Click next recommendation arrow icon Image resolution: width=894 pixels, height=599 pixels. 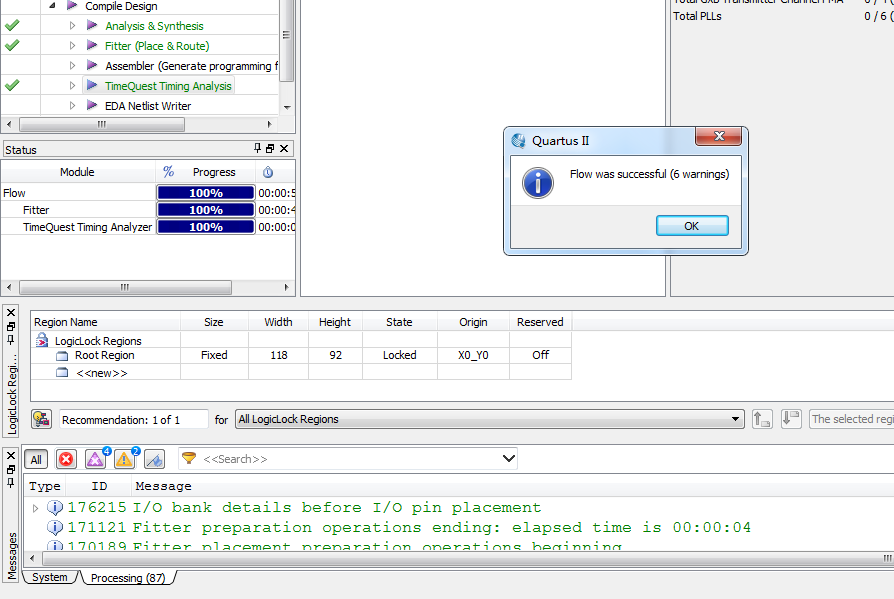[791, 419]
